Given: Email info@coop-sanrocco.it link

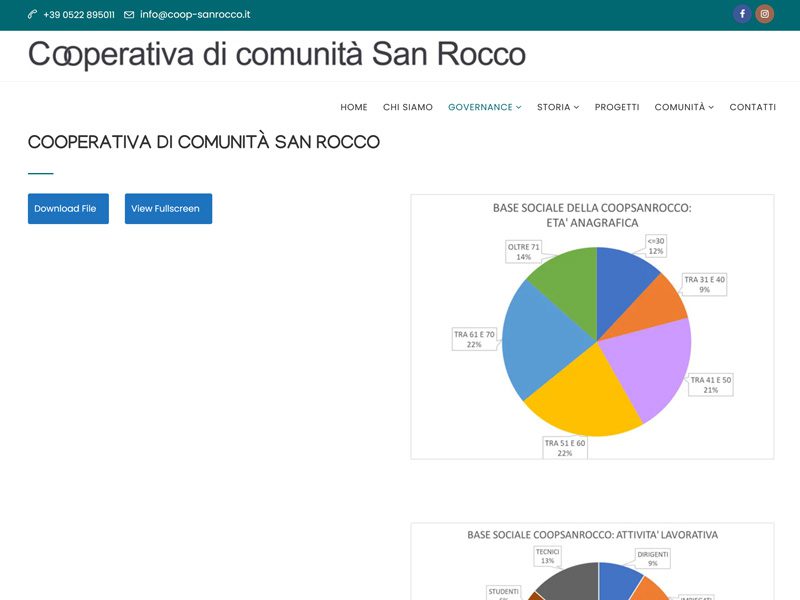Looking at the screenshot, I should (x=195, y=14).
